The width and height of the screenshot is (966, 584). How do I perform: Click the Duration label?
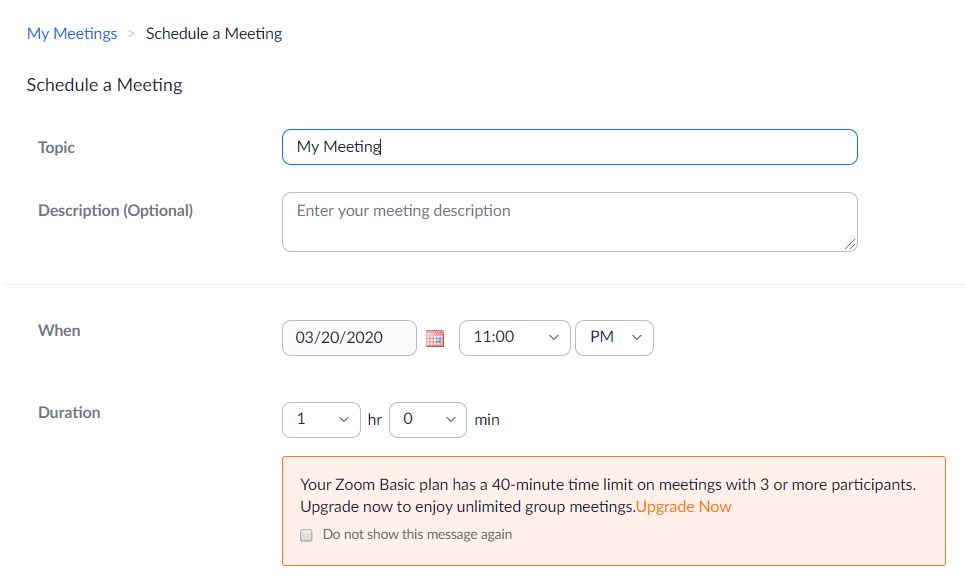pos(69,412)
